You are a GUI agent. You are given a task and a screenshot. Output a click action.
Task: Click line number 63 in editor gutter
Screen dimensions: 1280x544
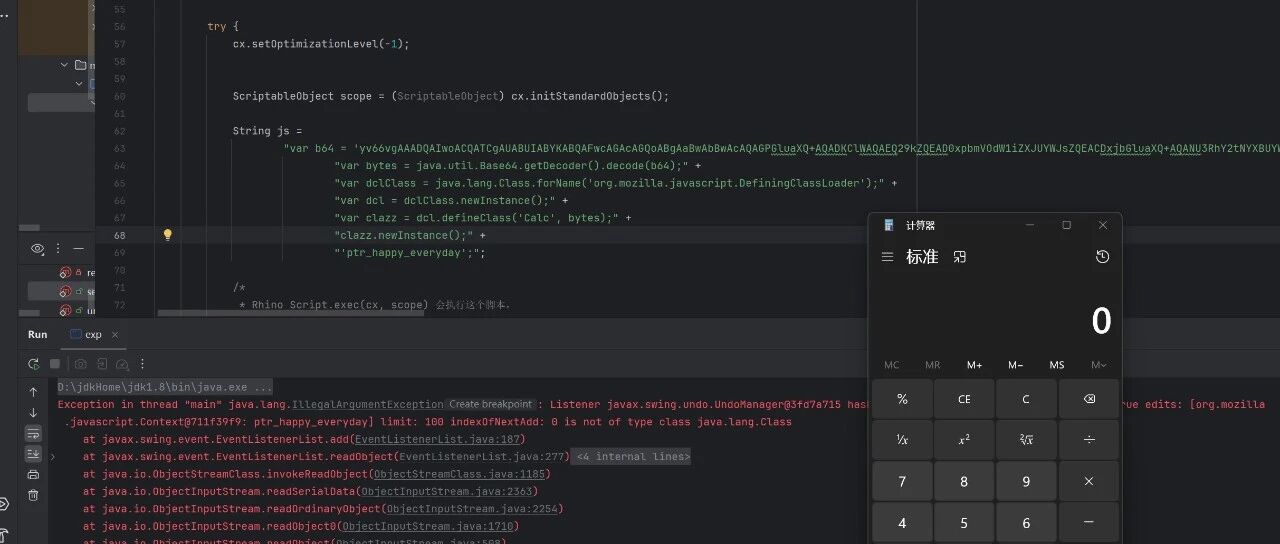[120, 148]
